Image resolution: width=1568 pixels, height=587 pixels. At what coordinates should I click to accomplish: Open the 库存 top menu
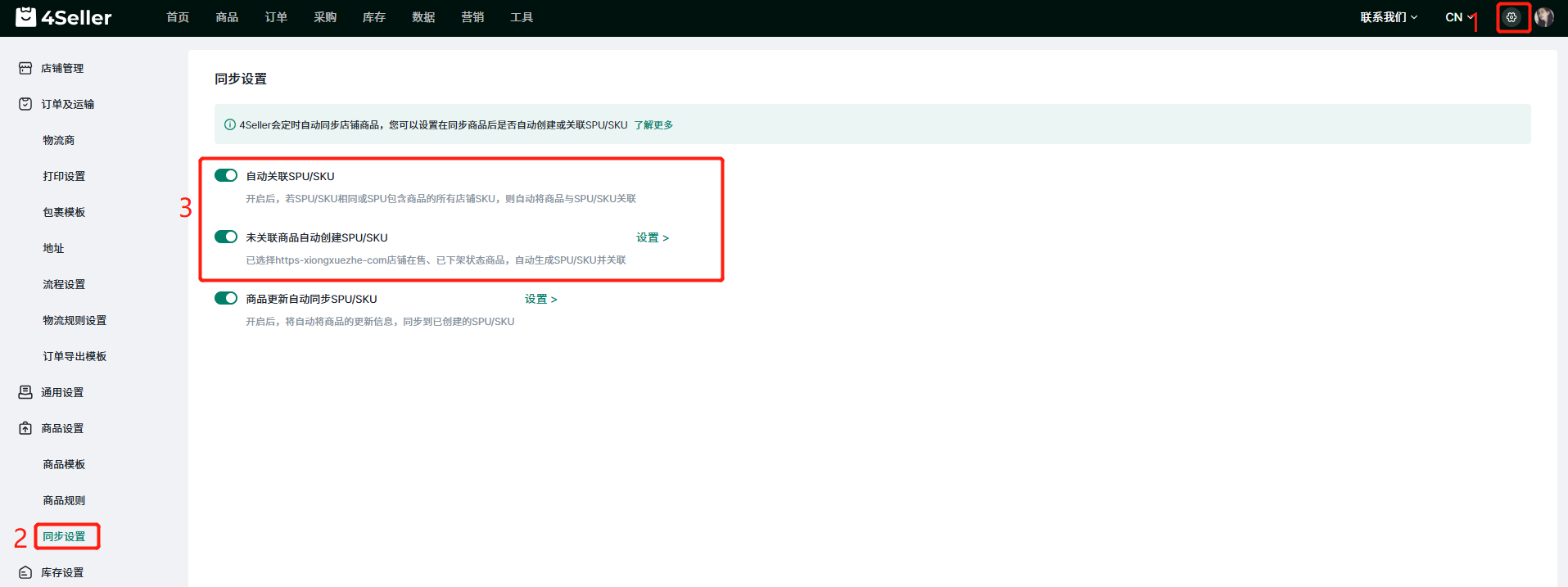(374, 17)
